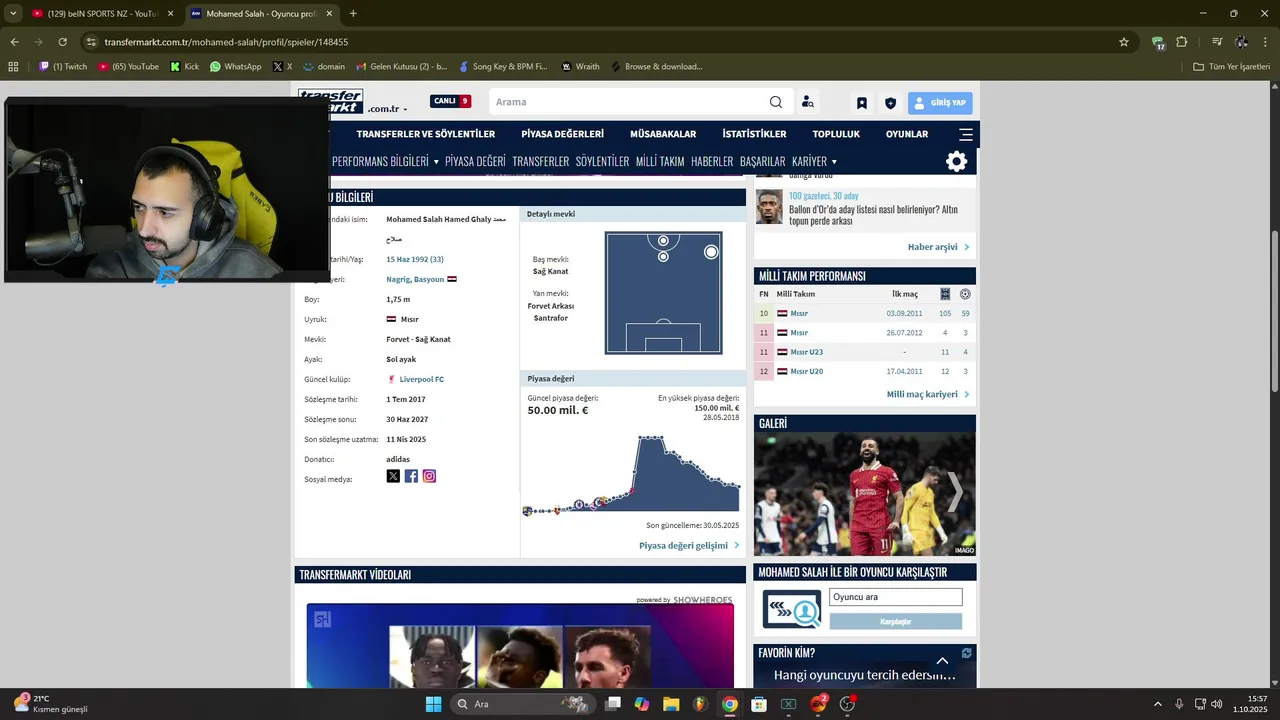The image size is (1280, 720).
Task: Open Chrome tab search dropdown arrow
Action: click(13, 13)
